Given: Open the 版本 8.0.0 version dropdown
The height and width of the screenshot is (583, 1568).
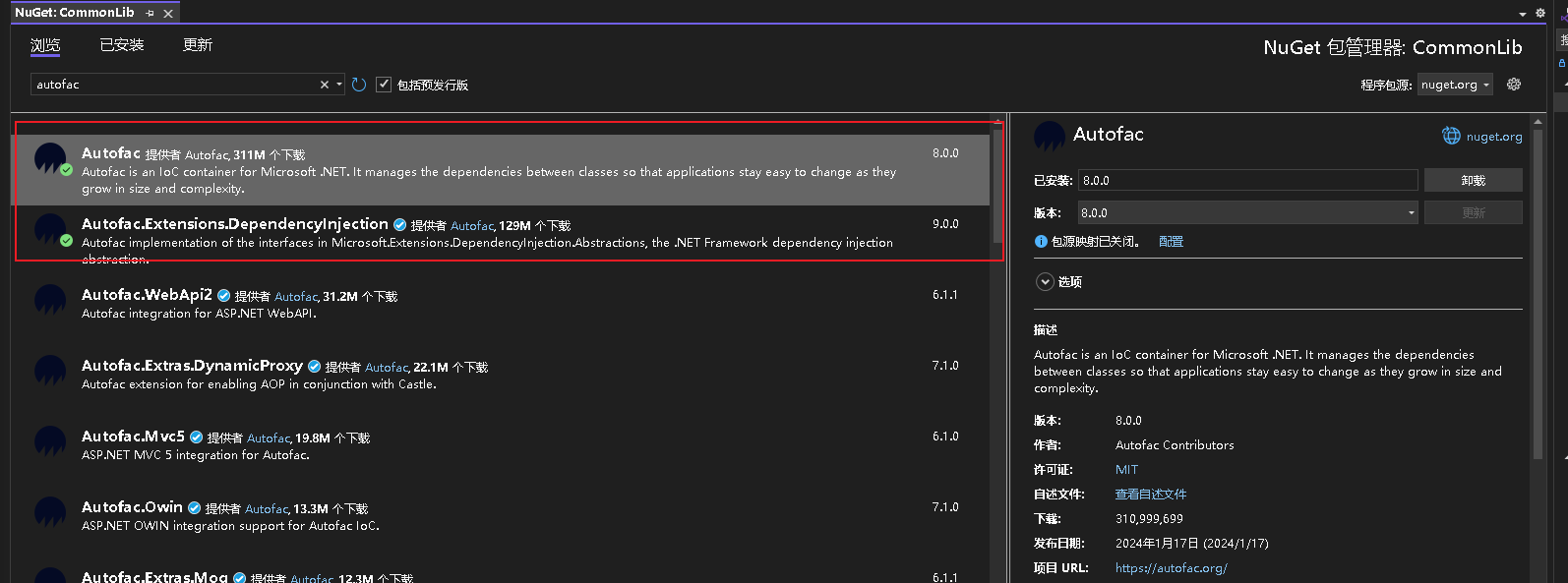Looking at the screenshot, I should 1248,212.
